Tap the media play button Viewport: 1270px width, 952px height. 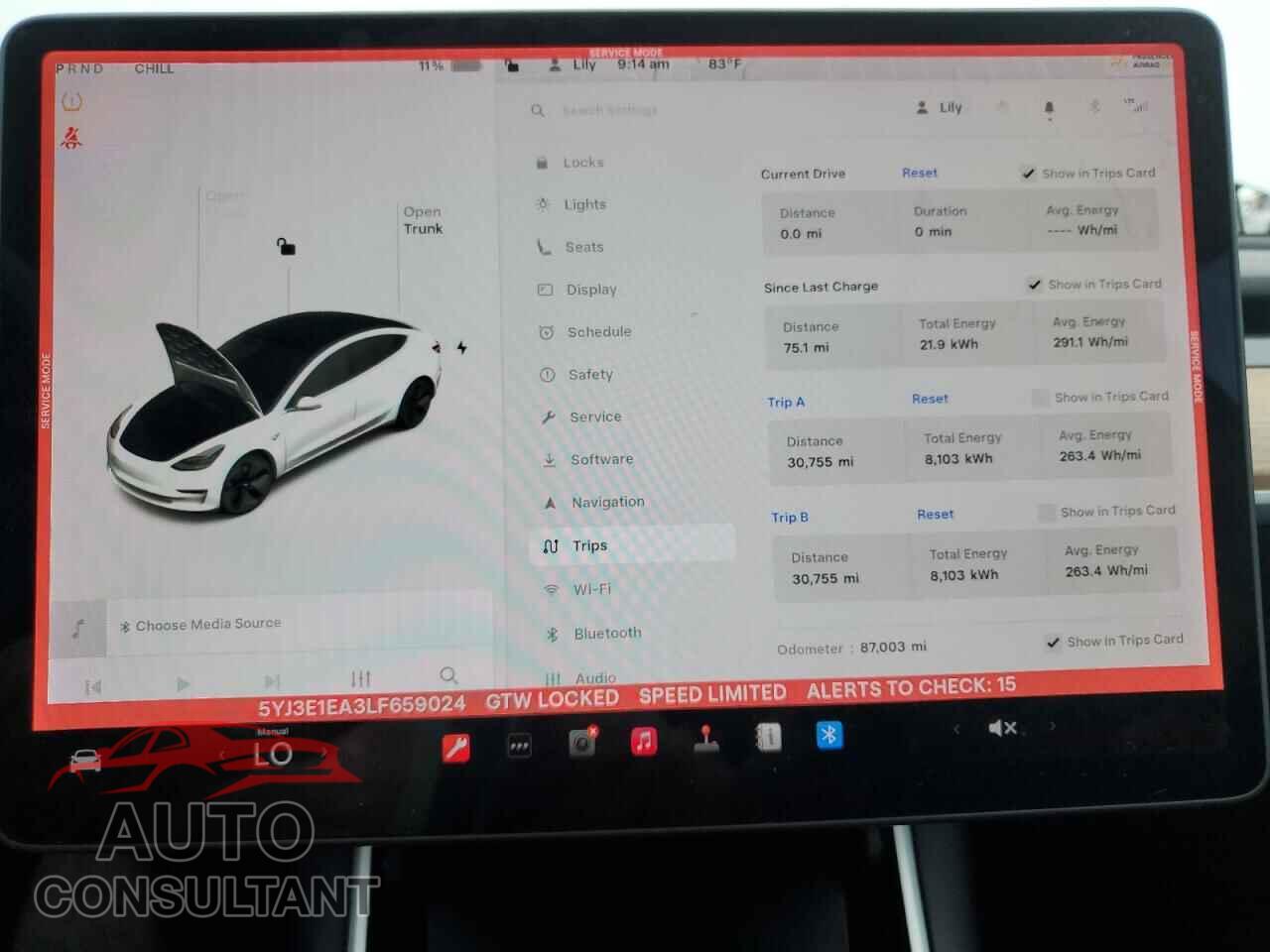pyautogui.click(x=183, y=684)
